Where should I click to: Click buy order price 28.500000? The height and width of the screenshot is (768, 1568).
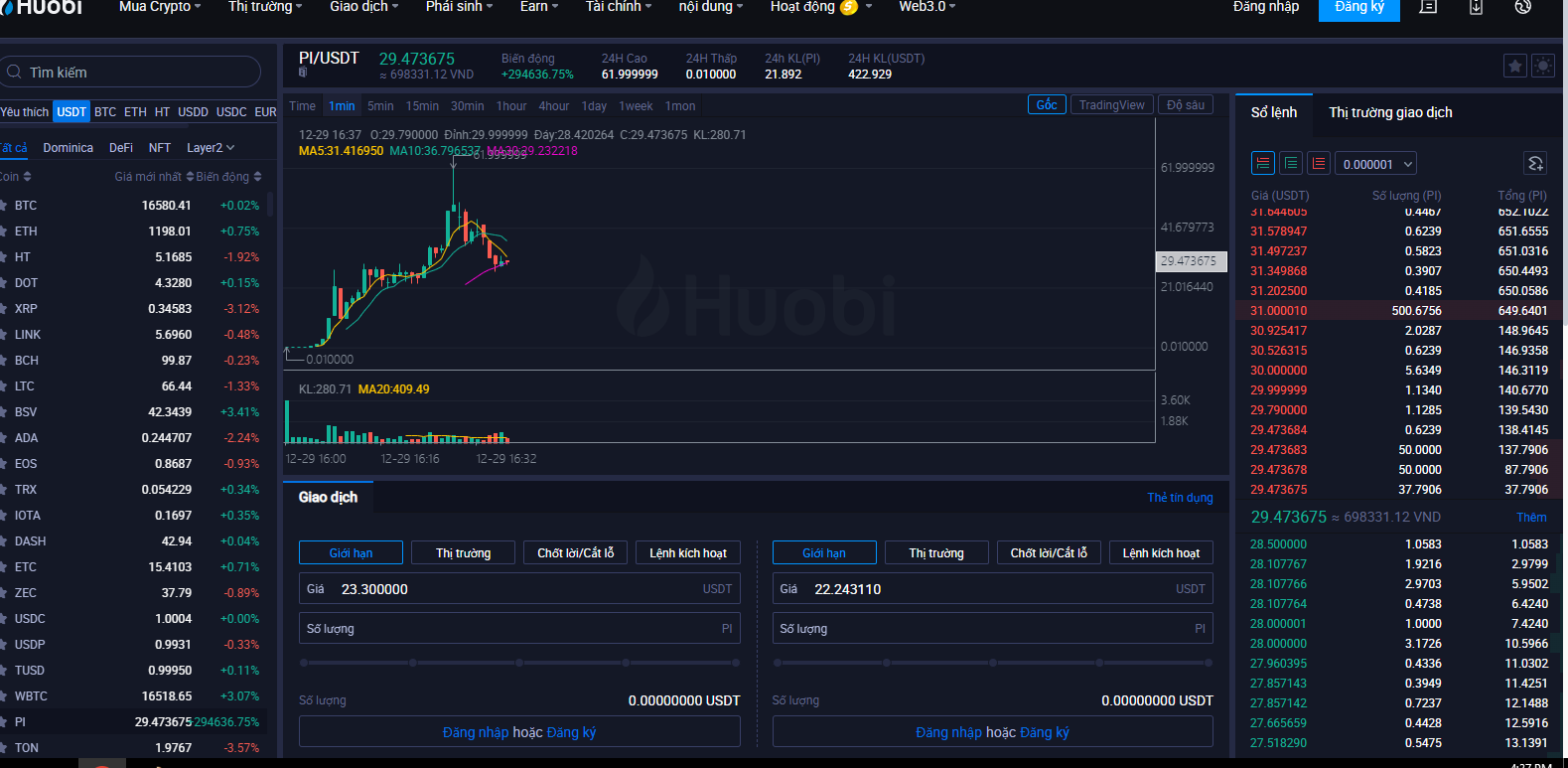(x=1278, y=544)
